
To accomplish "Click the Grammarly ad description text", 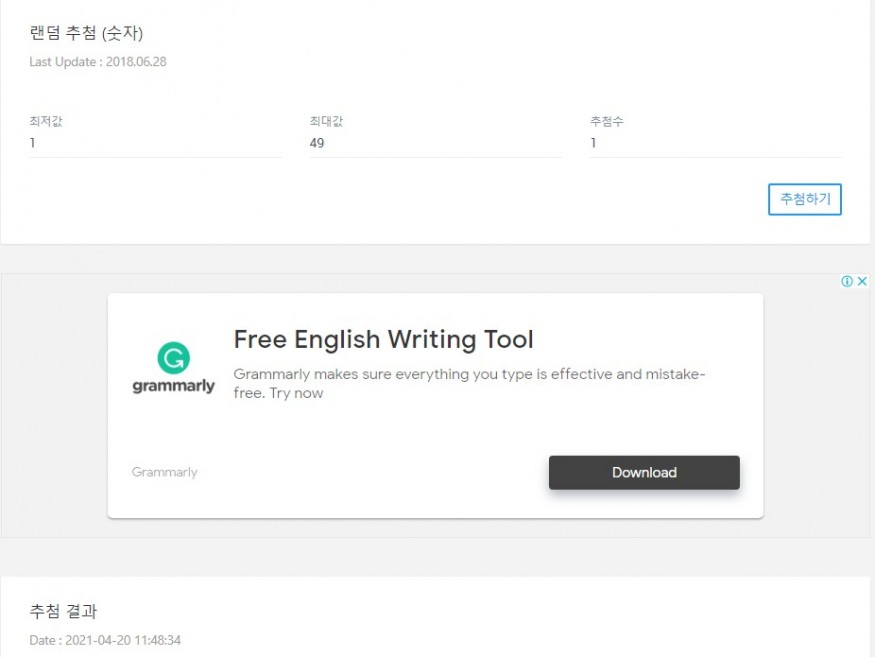I will (469, 383).
